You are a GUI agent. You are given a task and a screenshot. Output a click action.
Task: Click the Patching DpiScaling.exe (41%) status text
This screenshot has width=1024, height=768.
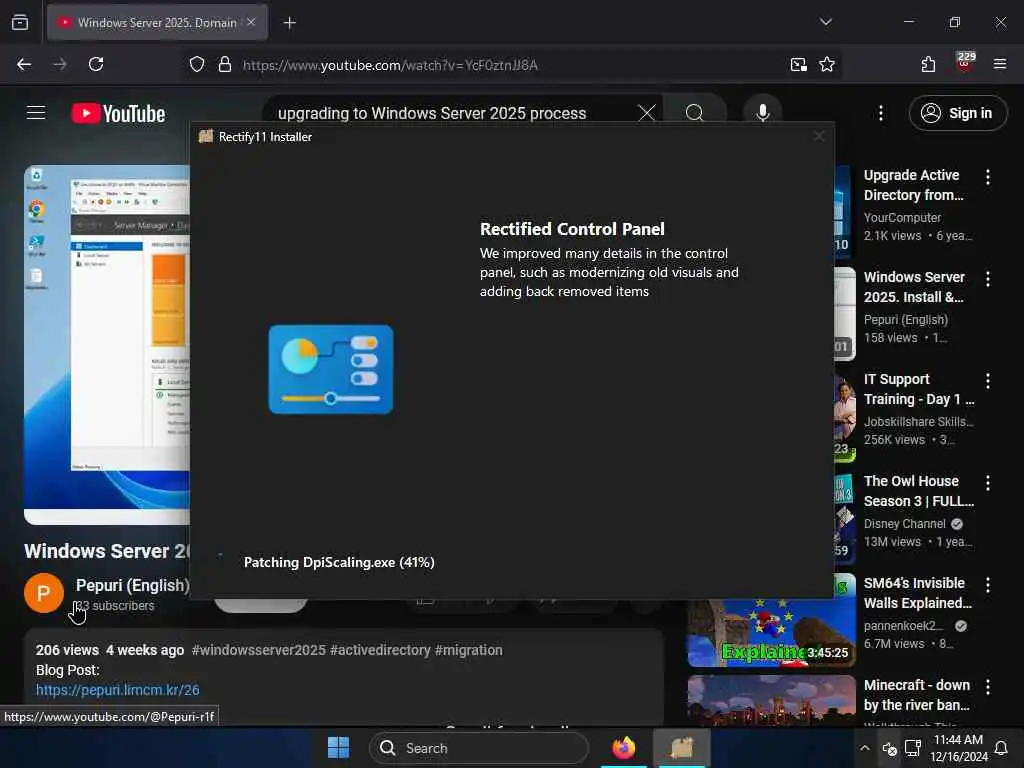(339, 562)
